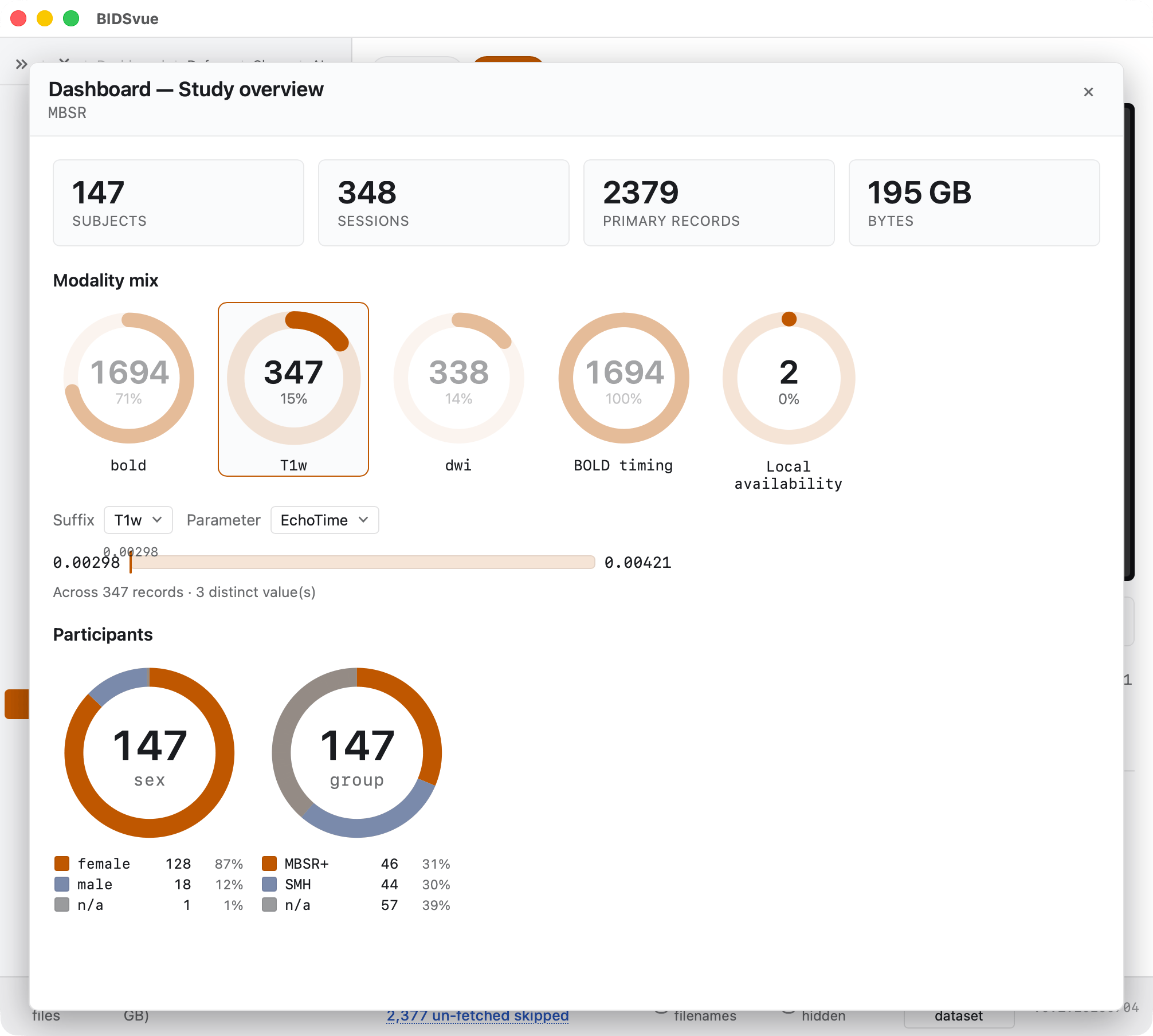Click the sex n/a legend swatch
Viewport: 1153px width, 1036px height.
tap(62, 905)
